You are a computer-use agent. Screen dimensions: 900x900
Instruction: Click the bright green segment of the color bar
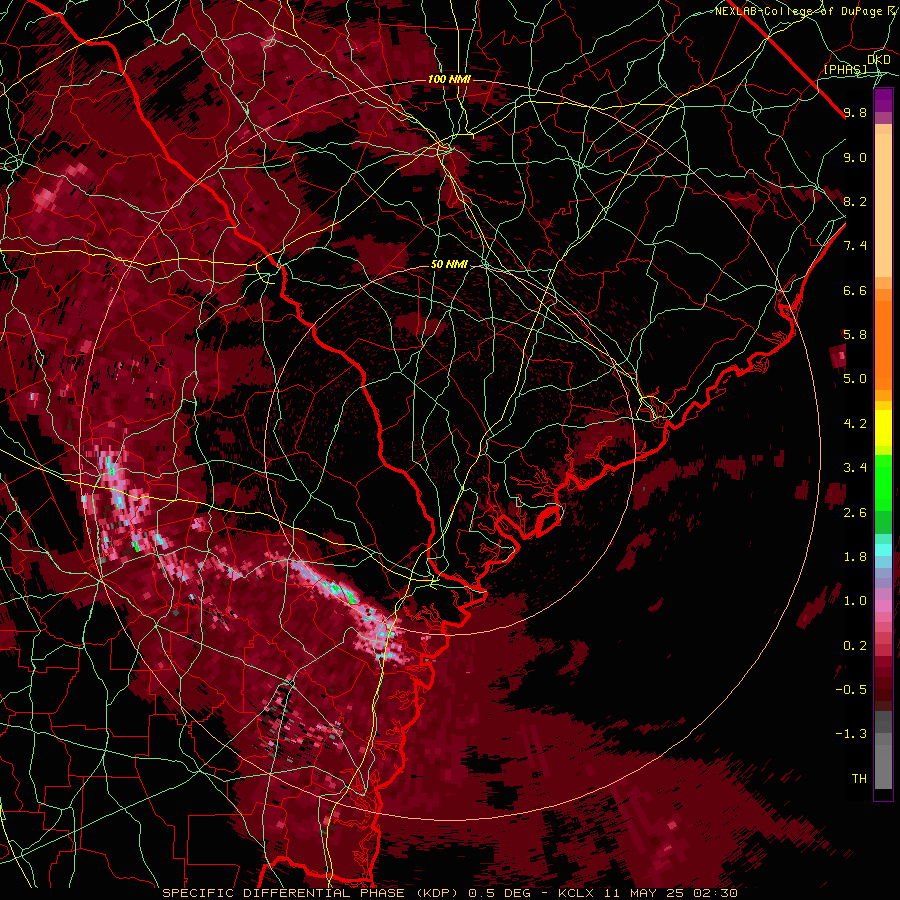coord(883,482)
